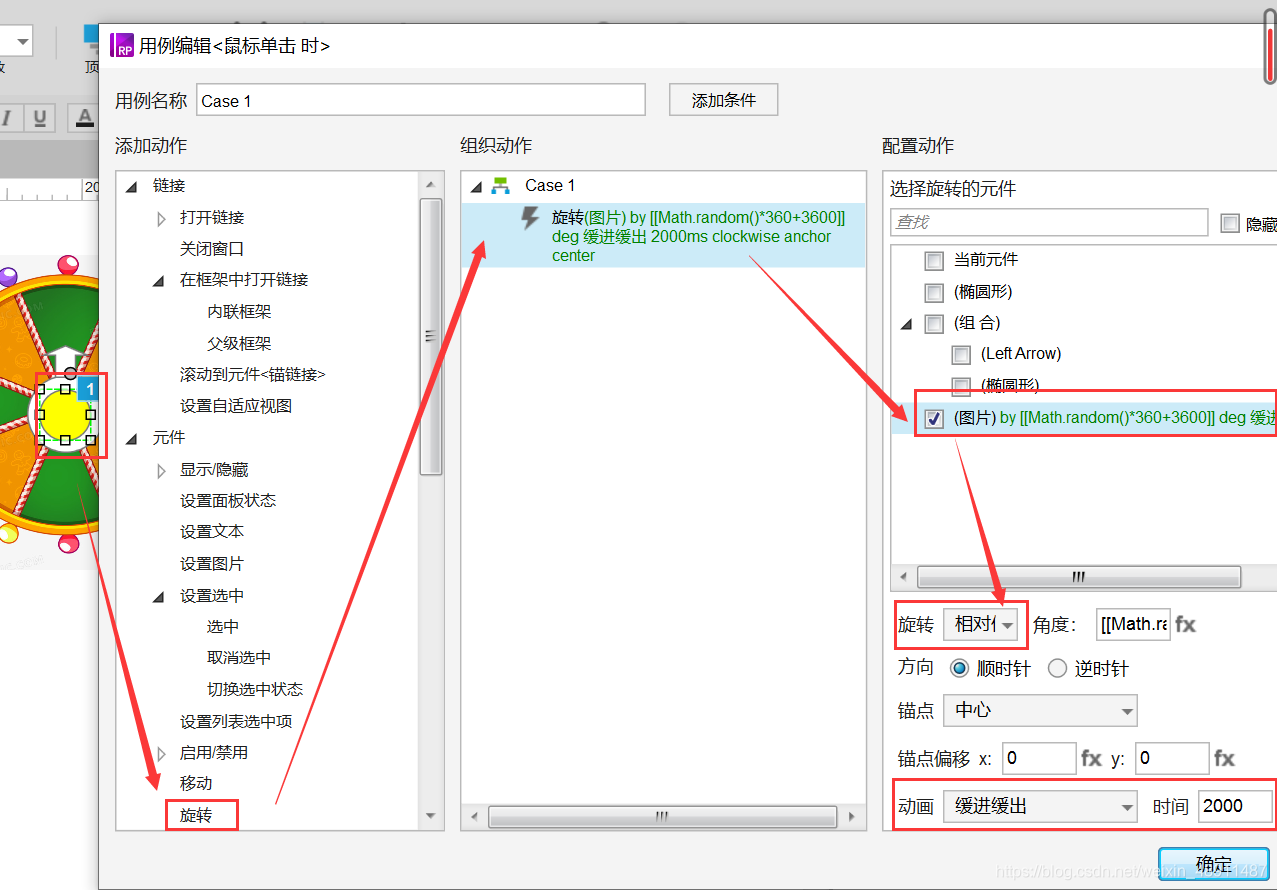Select the 旋转 action in the tree

(196, 816)
